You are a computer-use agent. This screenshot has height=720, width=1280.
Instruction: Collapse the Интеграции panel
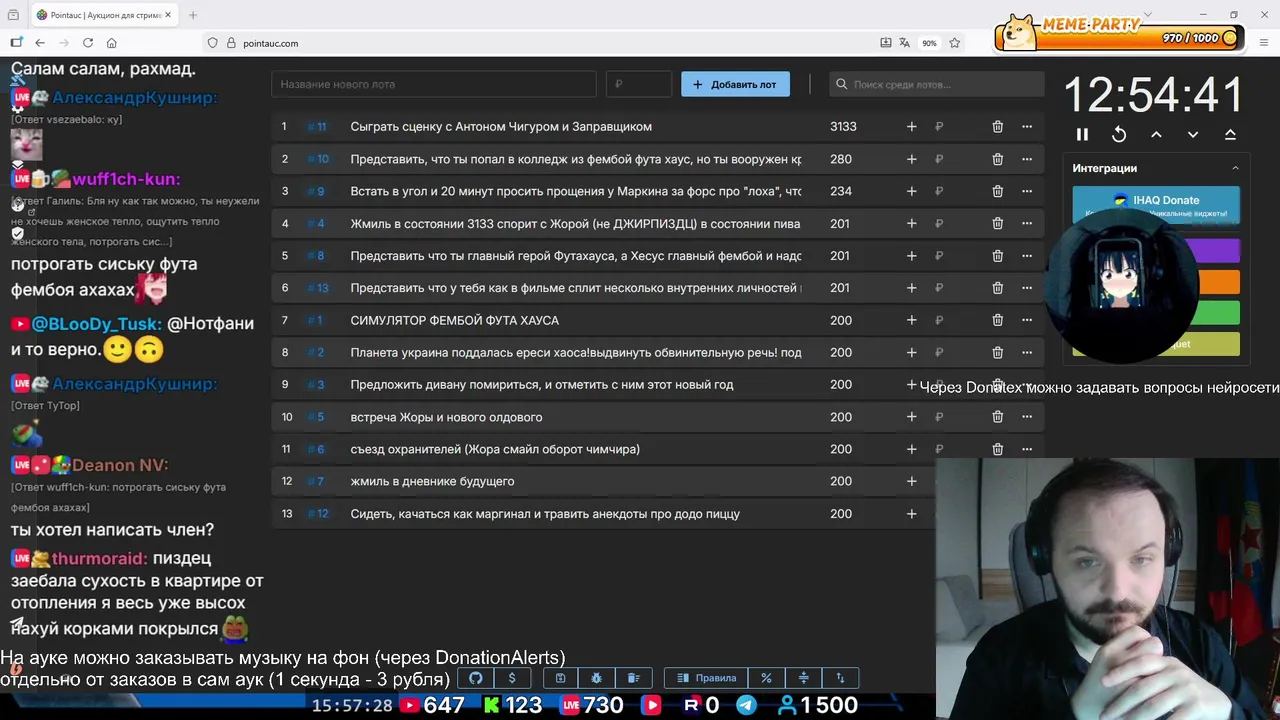[x=1235, y=168]
